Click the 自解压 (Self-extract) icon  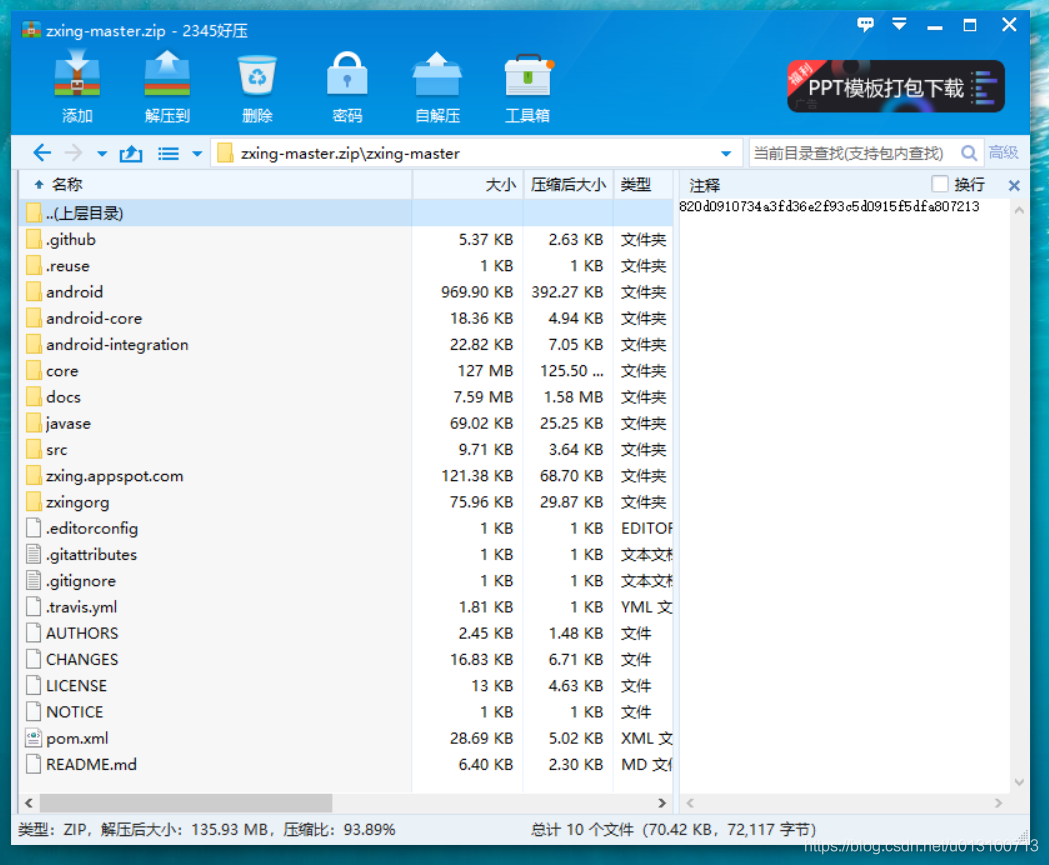[437, 75]
